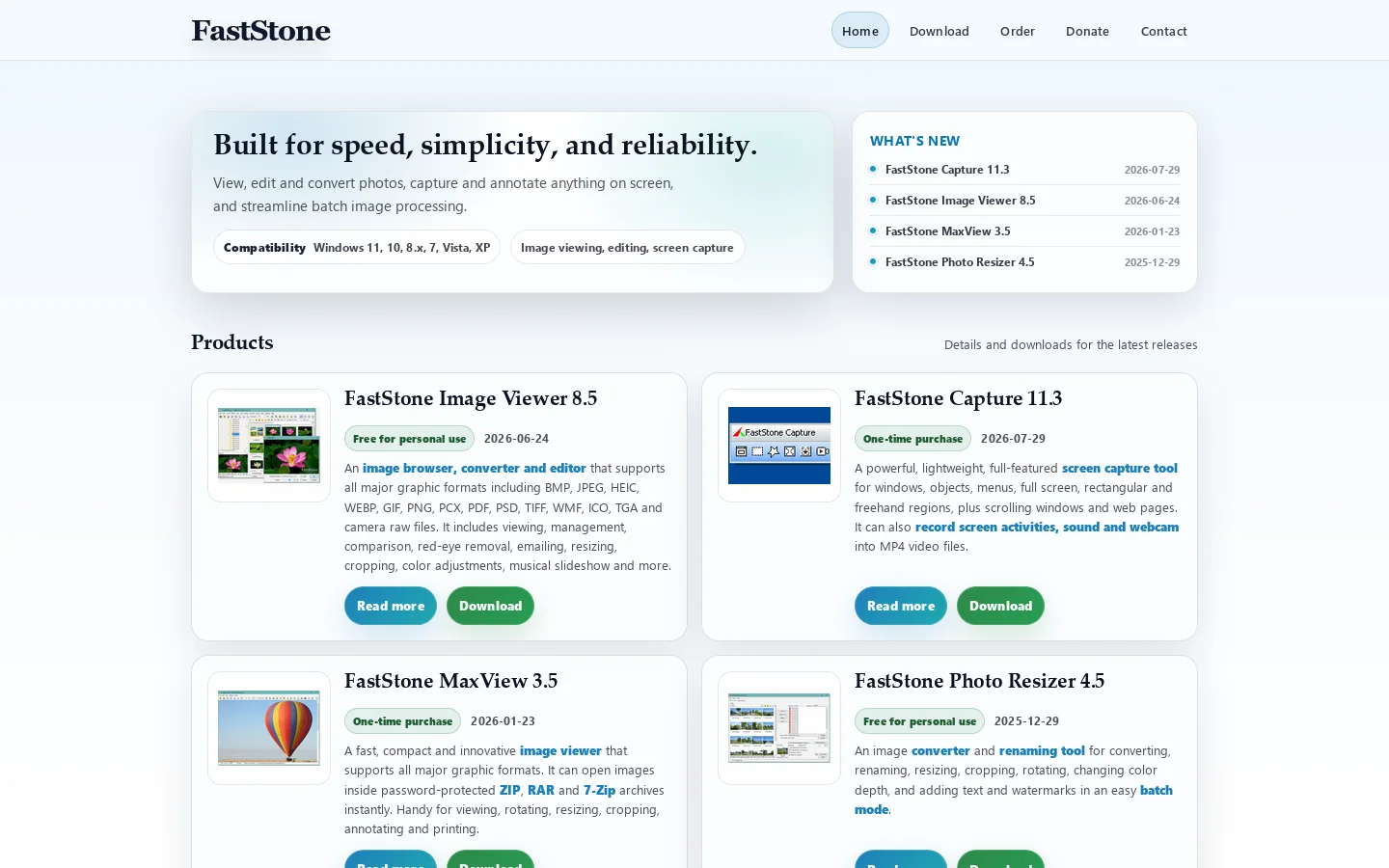Screen dimensions: 1389x868
Task: Open FastStone Image Viewer 8.5 news entry
Action: (960, 201)
